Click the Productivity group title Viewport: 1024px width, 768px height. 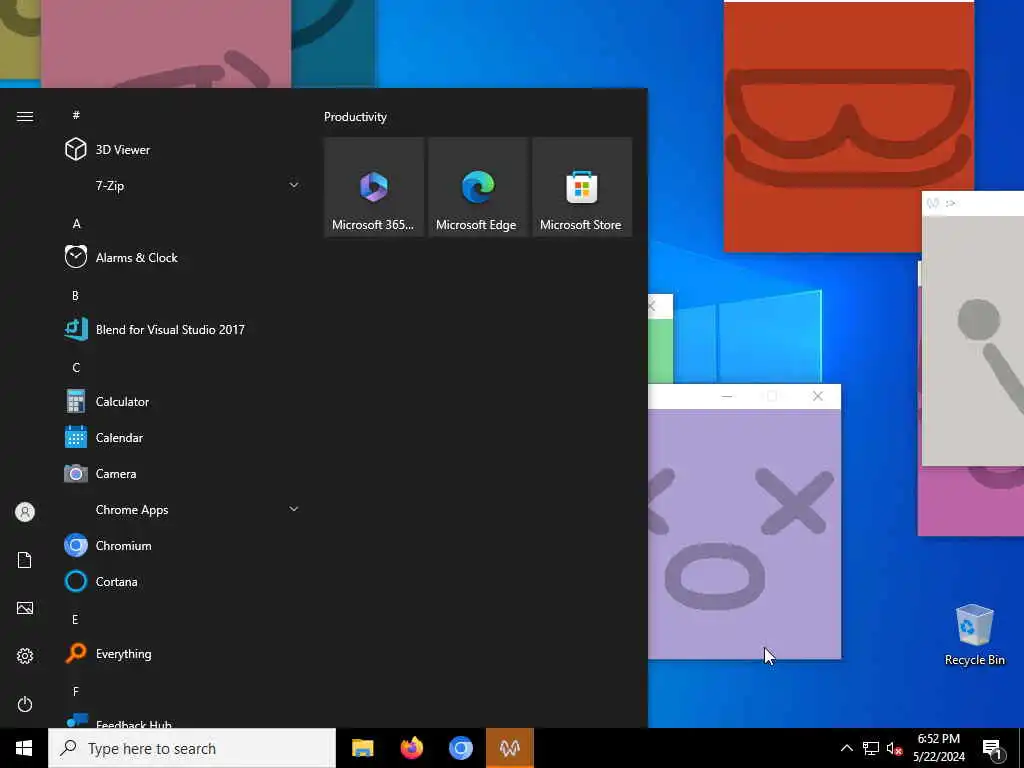click(355, 117)
